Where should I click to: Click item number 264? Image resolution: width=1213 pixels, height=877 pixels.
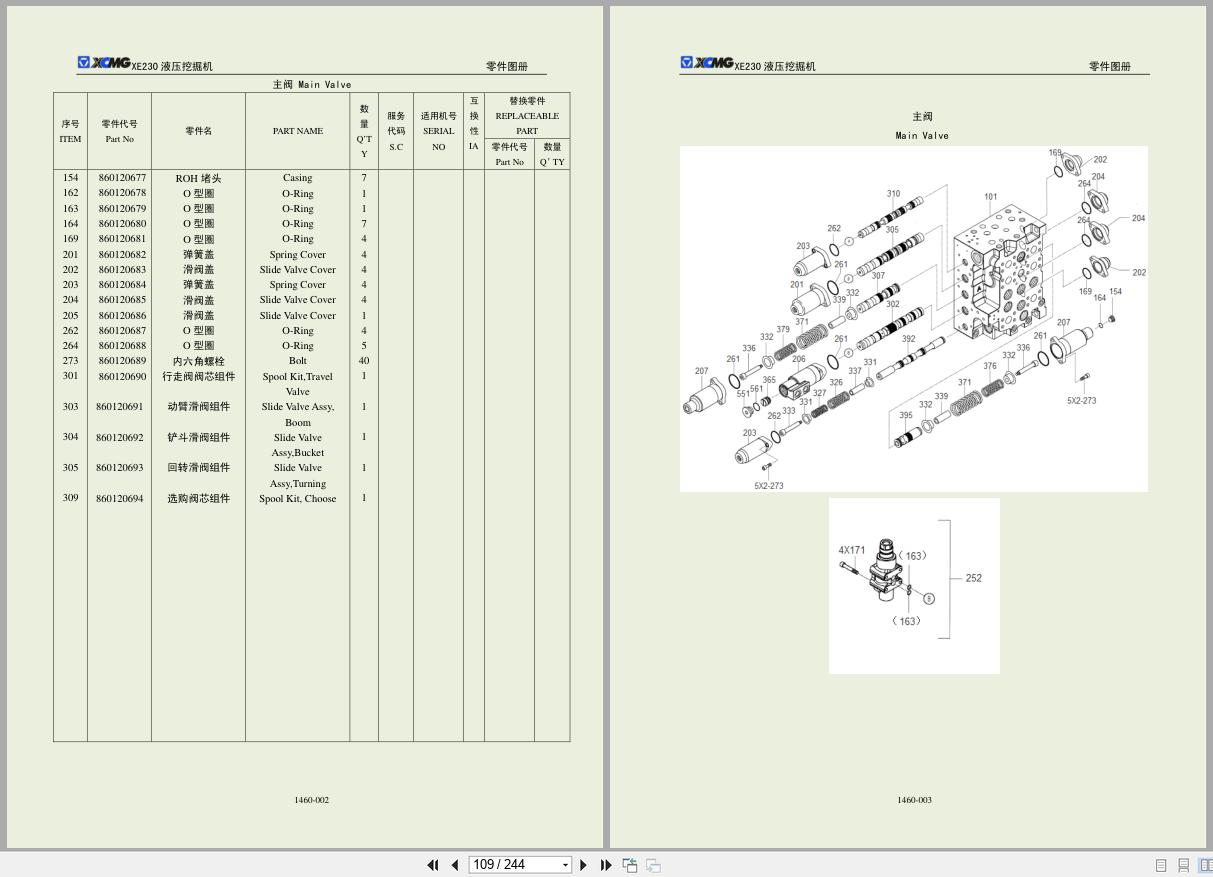(70, 346)
